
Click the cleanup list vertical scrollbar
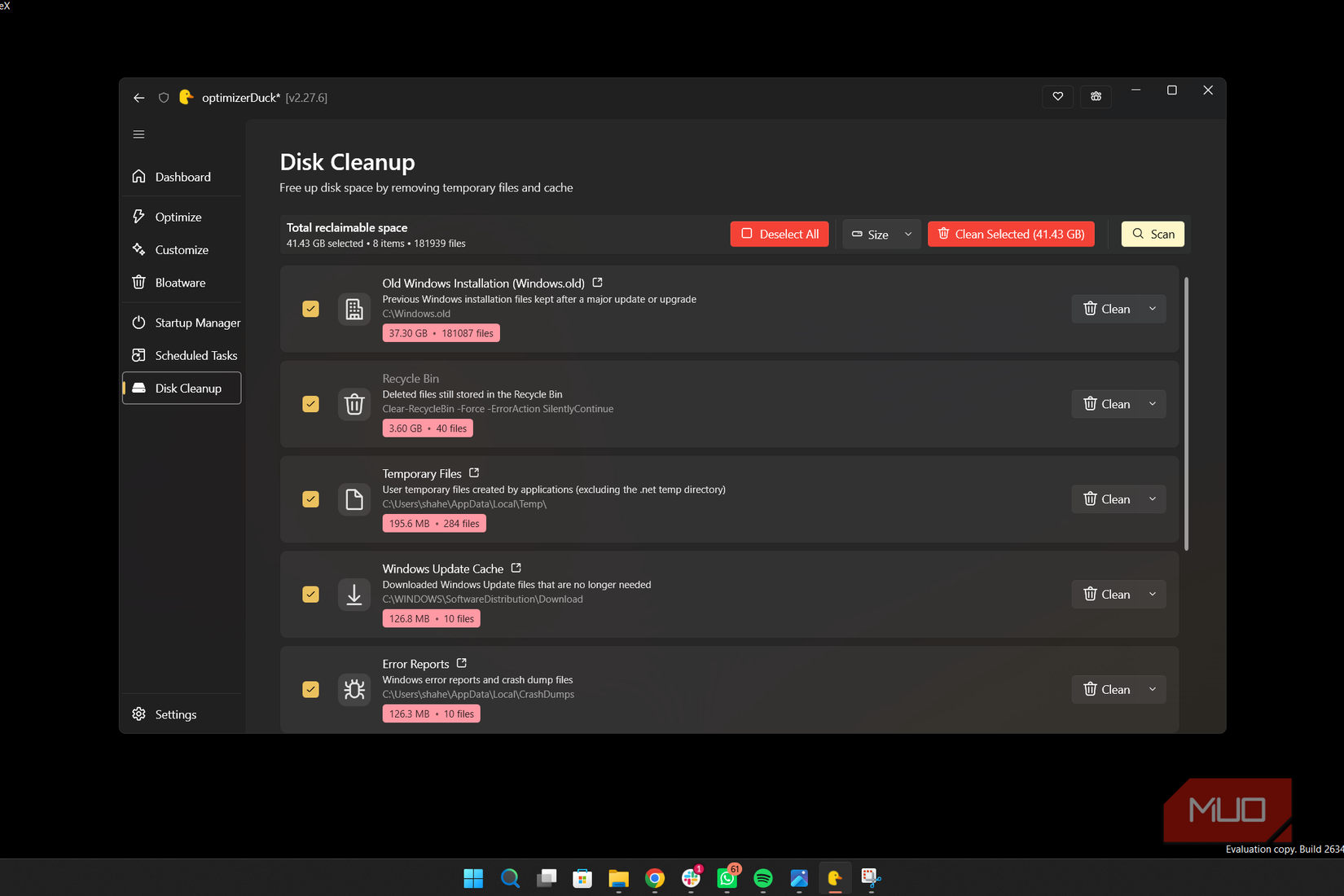tap(1186, 414)
